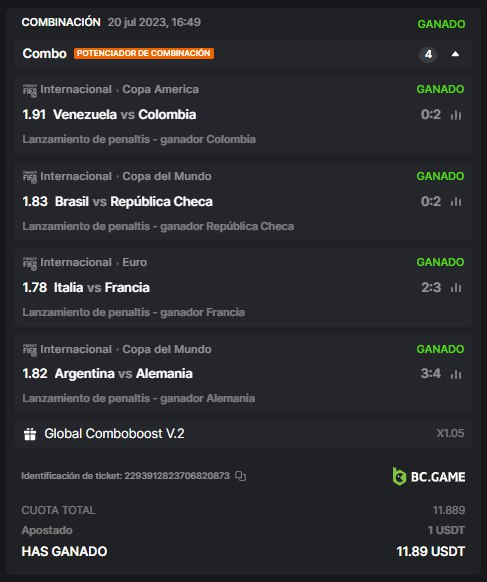
Task: Copy the ticket identification number
Action: click(241, 476)
